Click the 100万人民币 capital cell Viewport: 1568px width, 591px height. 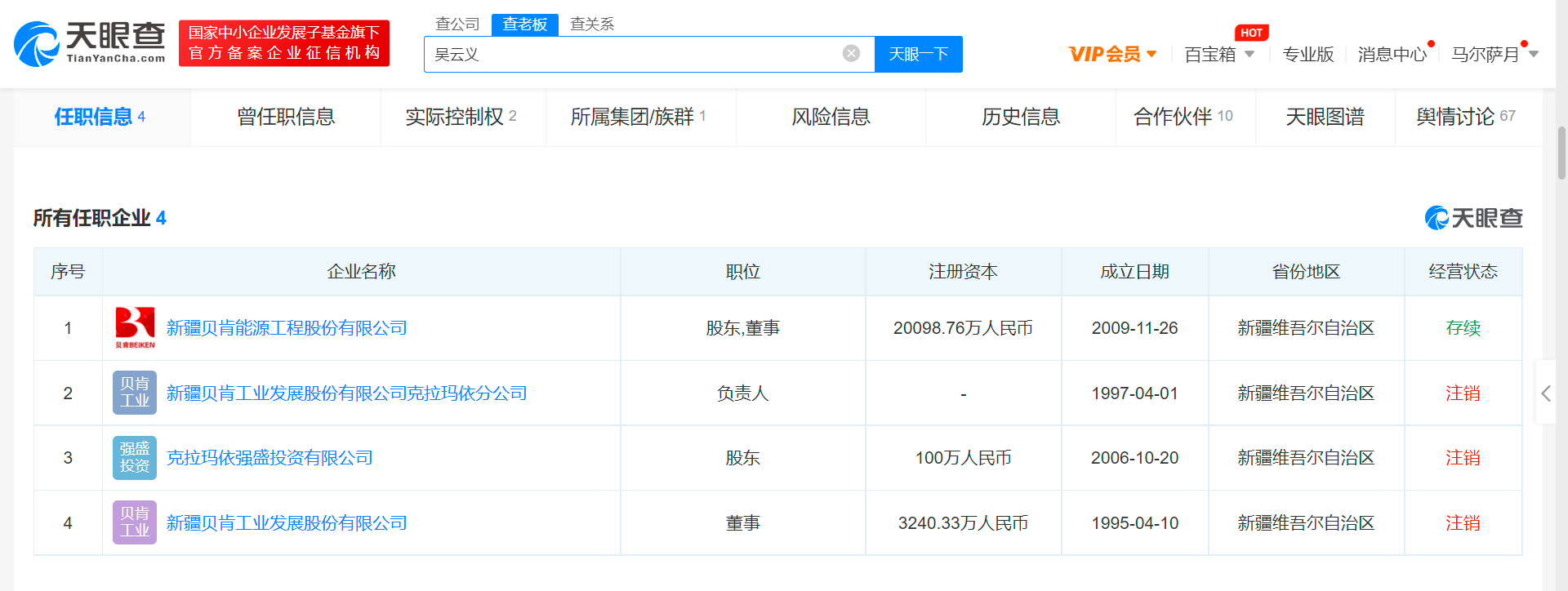click(x=963, y=458)
